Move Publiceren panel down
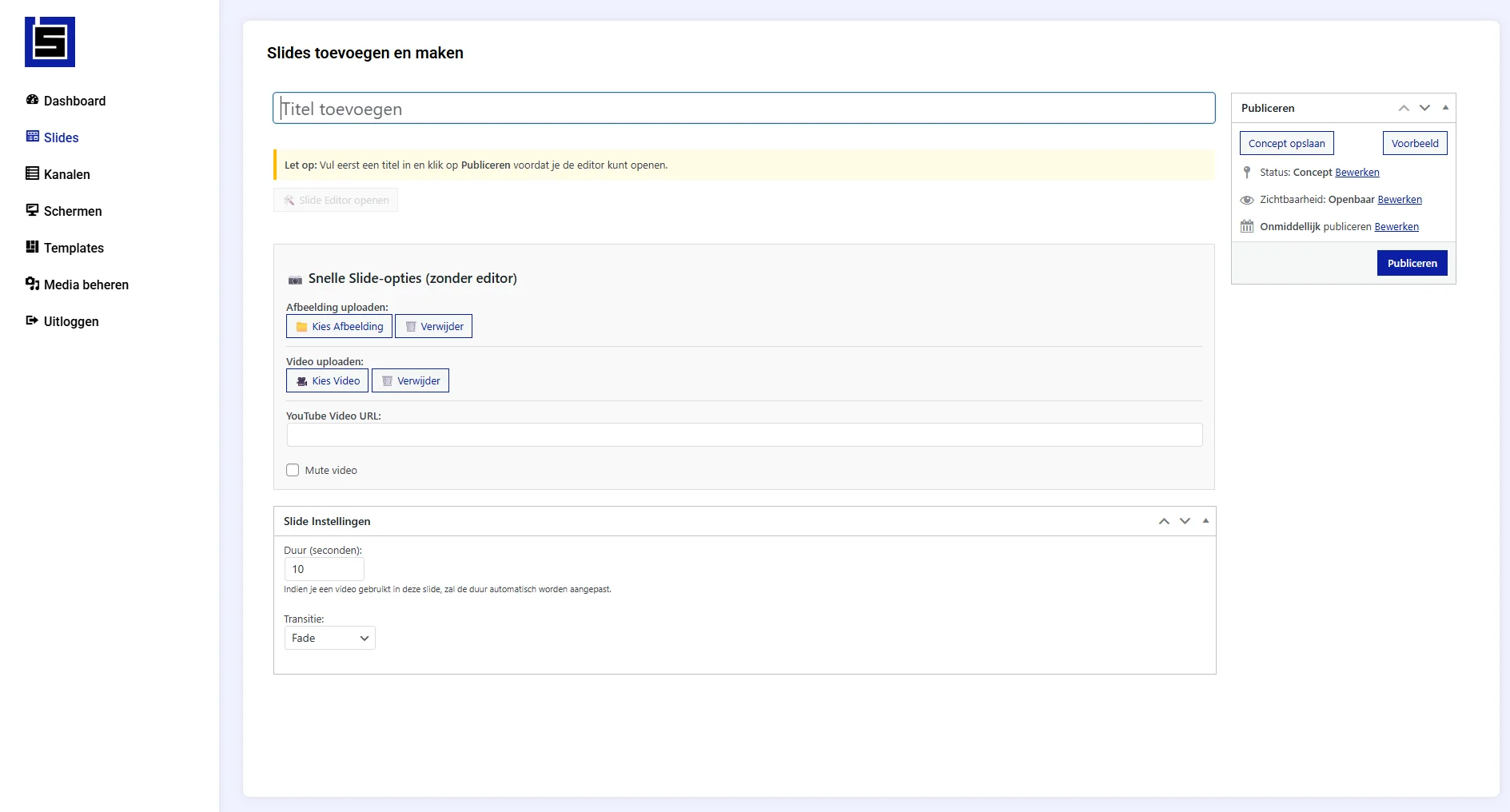Viewport: 1510px width, 812px height. pyautogui.click(x=1424, y=108)
